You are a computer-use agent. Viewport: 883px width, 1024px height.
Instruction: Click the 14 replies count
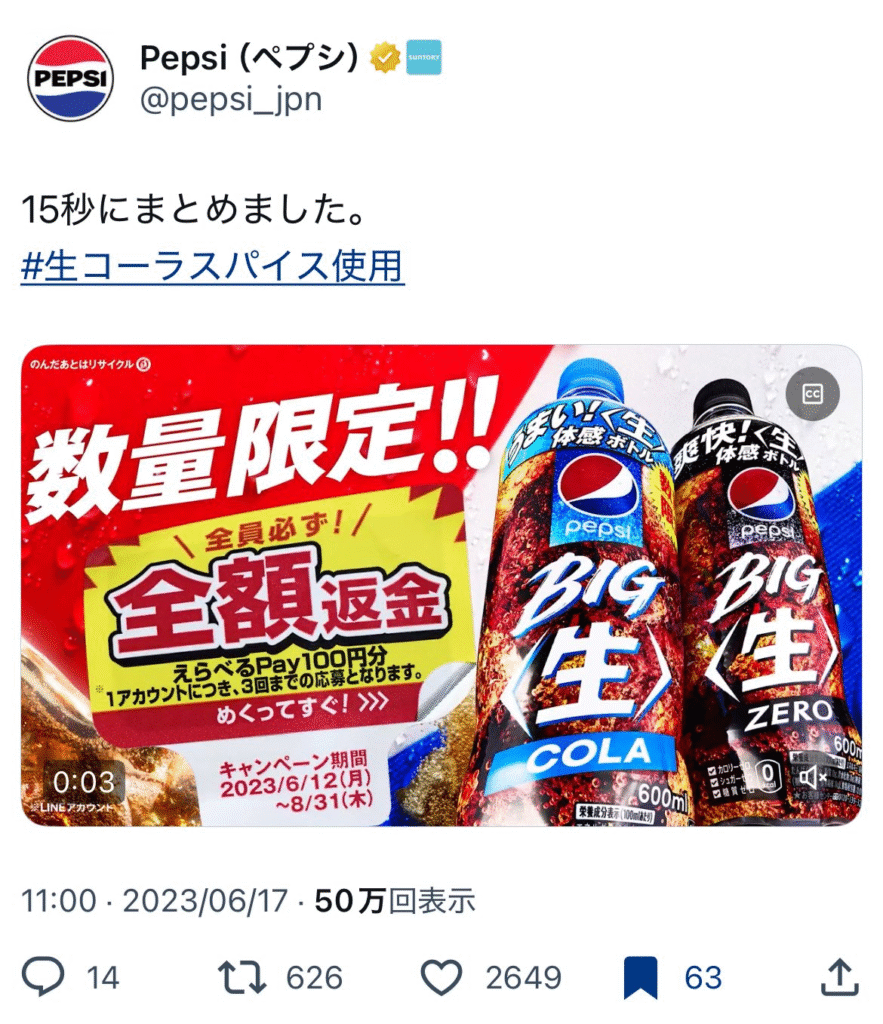(x=103, y=978)
